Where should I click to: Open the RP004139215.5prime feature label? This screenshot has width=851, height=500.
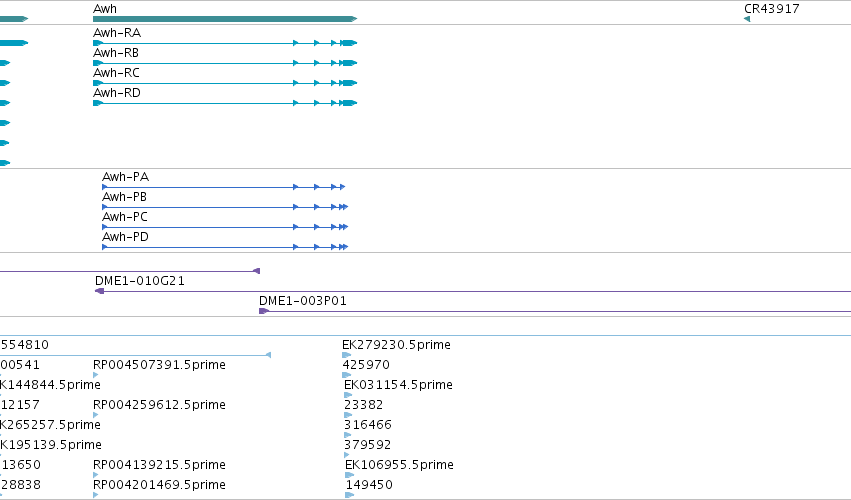(x=159, y=465)
